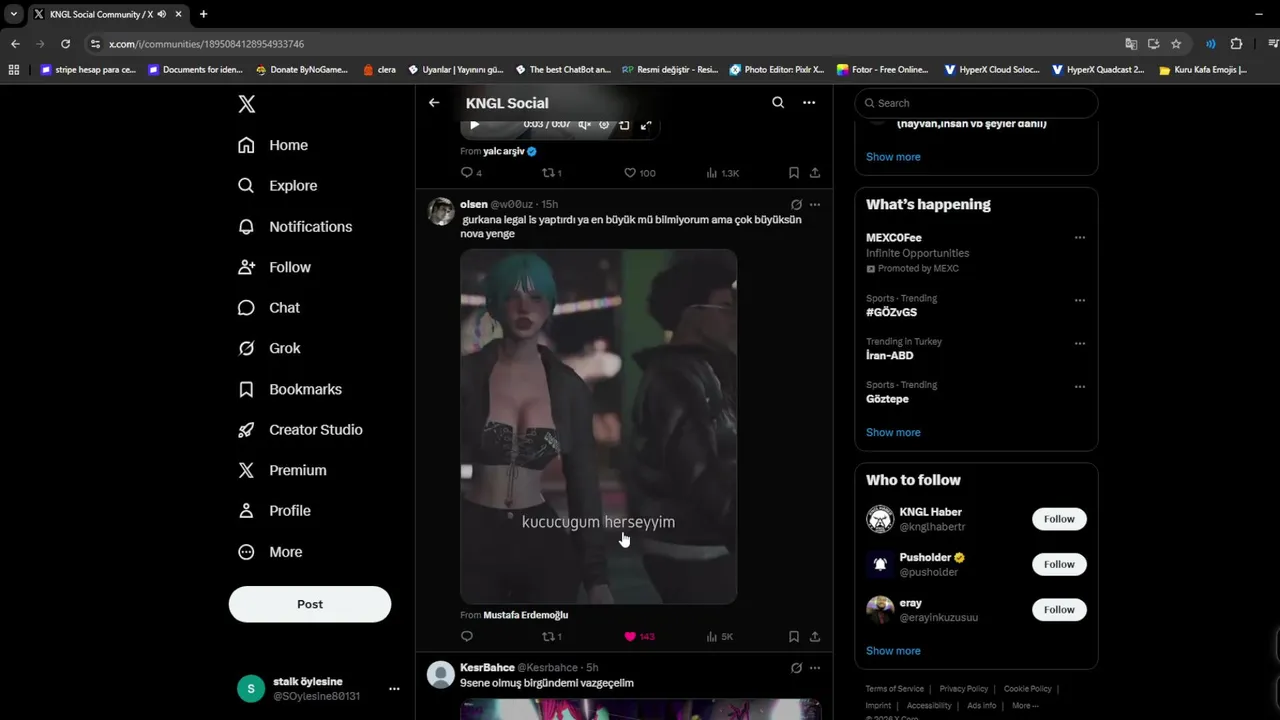Open Profile from the sidebar

click(273, 511)
